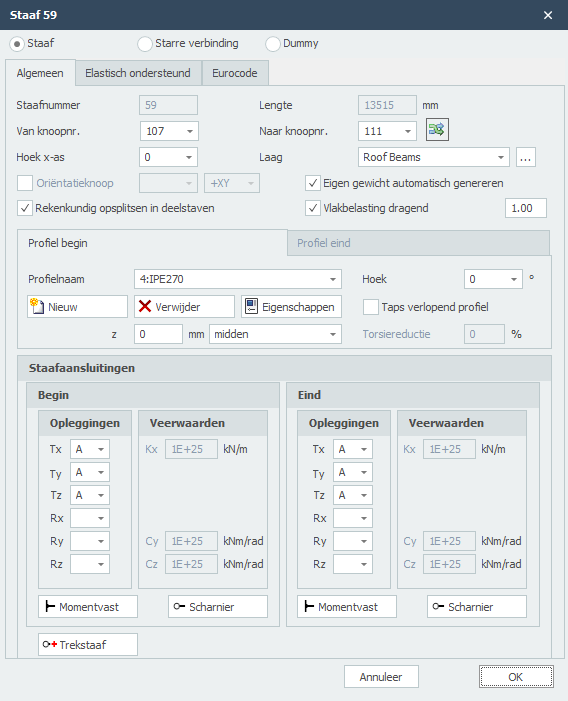568x701 pixels.
Task: Expand the Laag Roof Beams dropdown
Action: pyautogui.click(x=501, y=157)
